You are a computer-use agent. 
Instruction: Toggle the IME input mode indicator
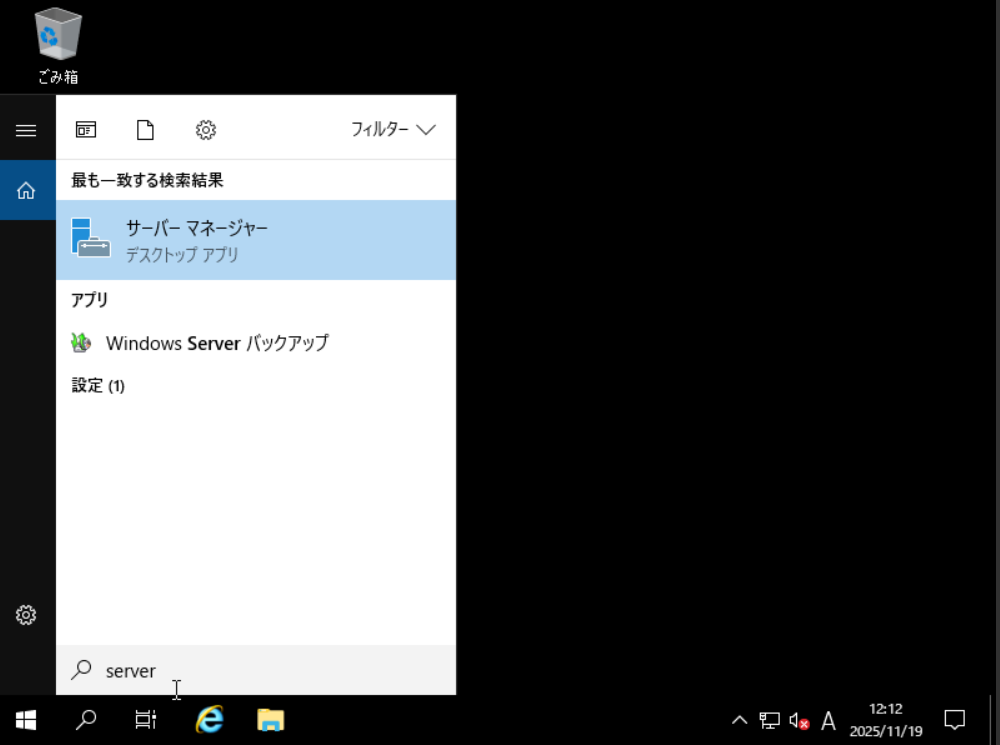[828, 720]
